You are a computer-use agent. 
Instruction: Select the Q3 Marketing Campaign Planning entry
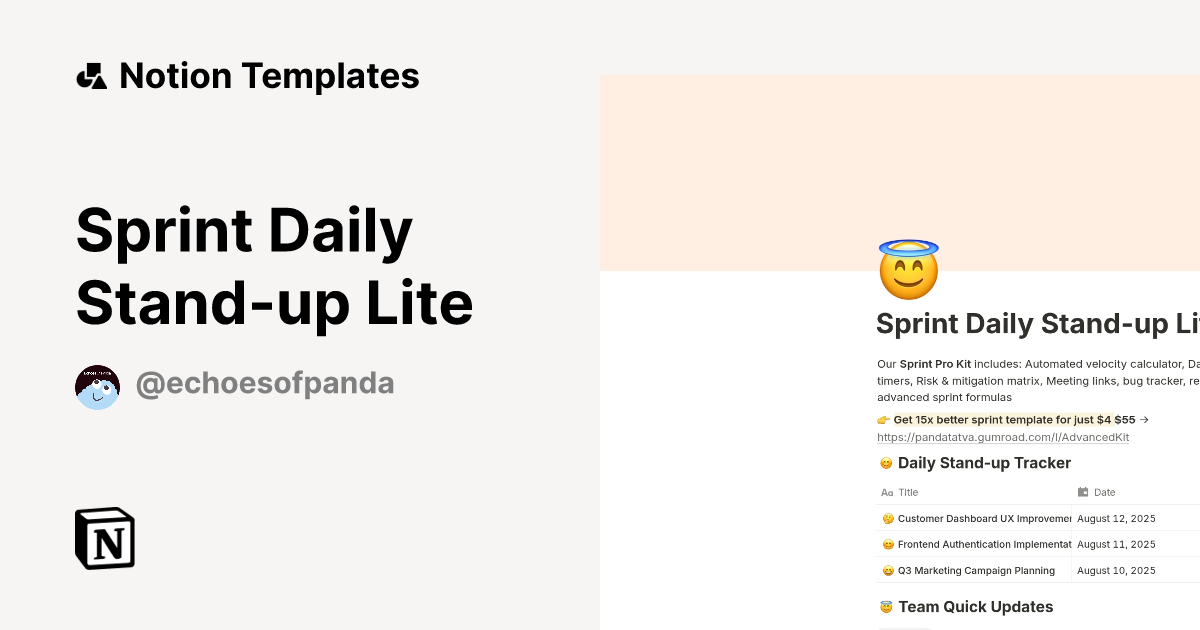coord(977,570)
